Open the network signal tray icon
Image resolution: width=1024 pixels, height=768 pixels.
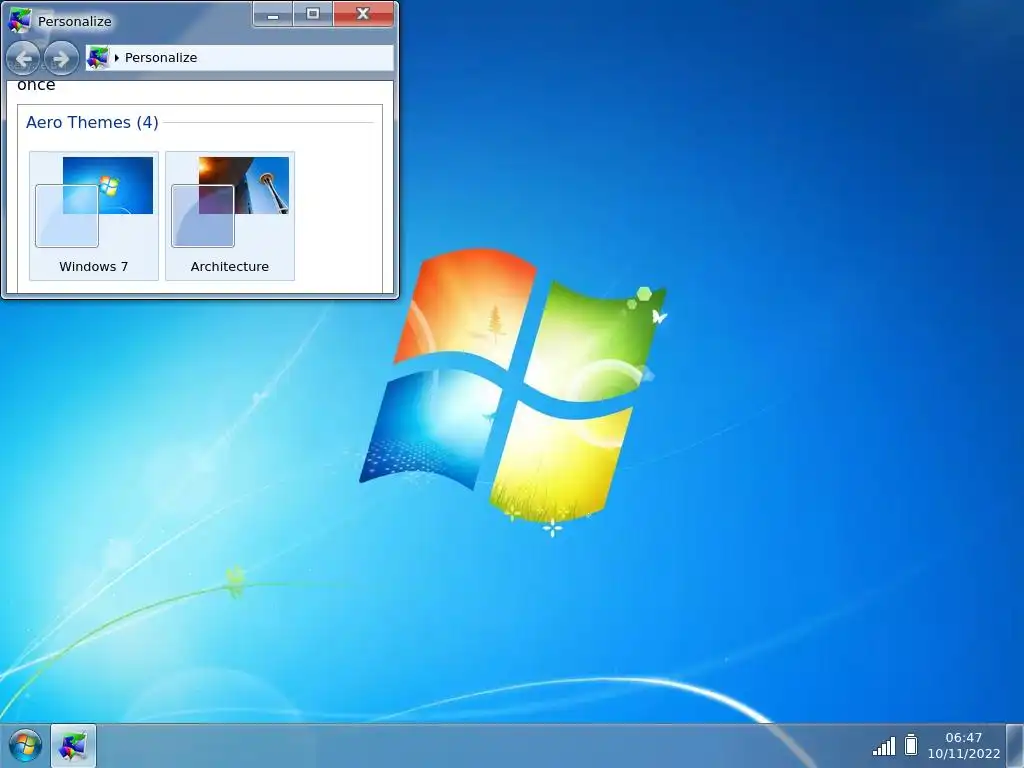(884, 745)
